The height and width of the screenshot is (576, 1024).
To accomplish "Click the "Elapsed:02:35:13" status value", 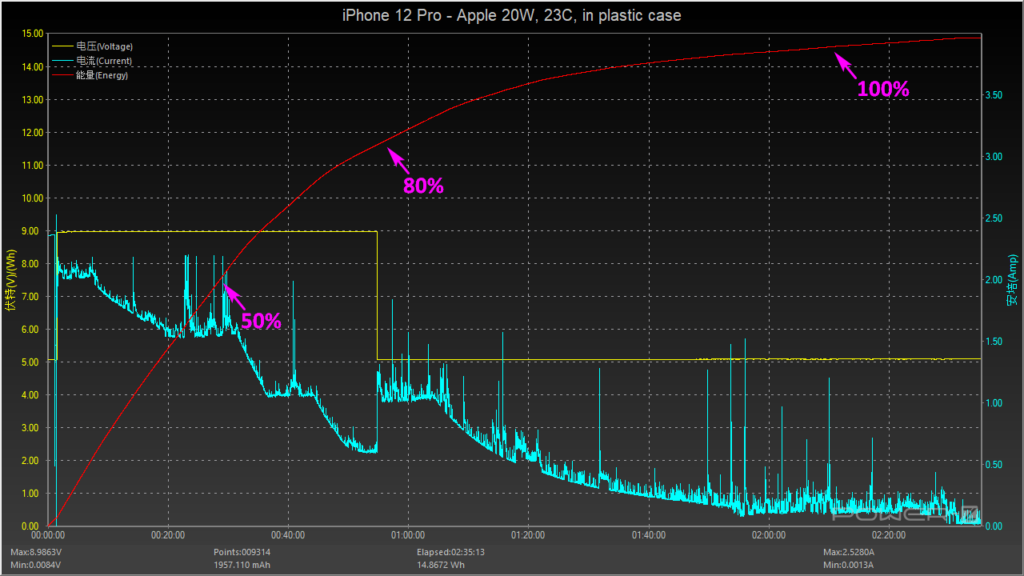I will 451,552.
